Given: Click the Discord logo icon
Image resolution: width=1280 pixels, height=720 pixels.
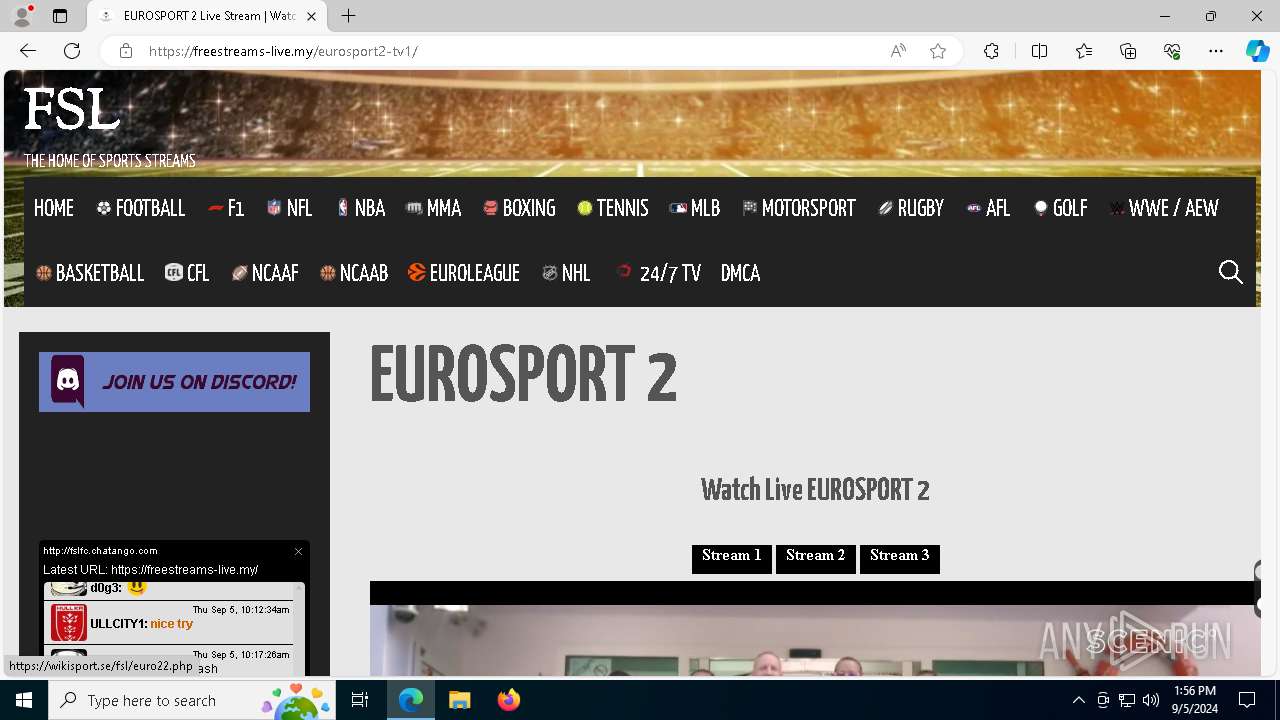Looking at the screenshot, I should click(68, 381).
